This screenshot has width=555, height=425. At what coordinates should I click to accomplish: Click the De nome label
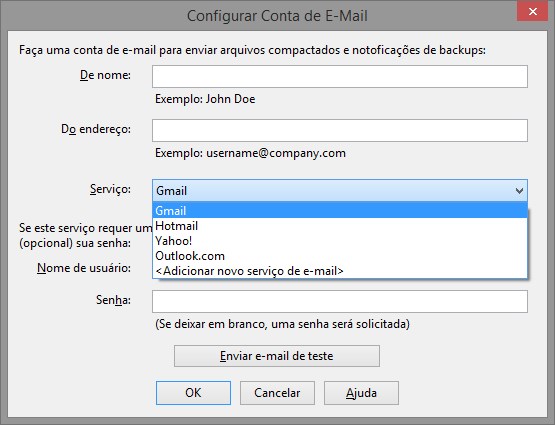point(105,75)
